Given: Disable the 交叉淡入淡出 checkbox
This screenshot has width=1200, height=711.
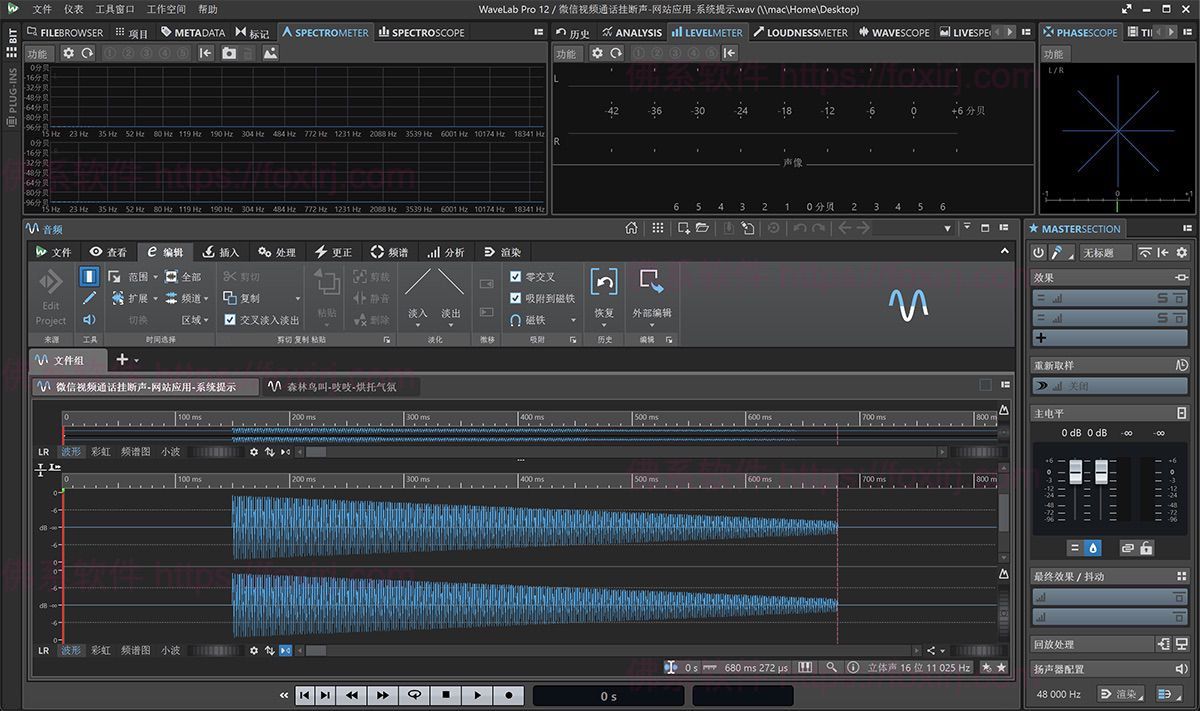Looking at the screenshot, I should point(230,320).
